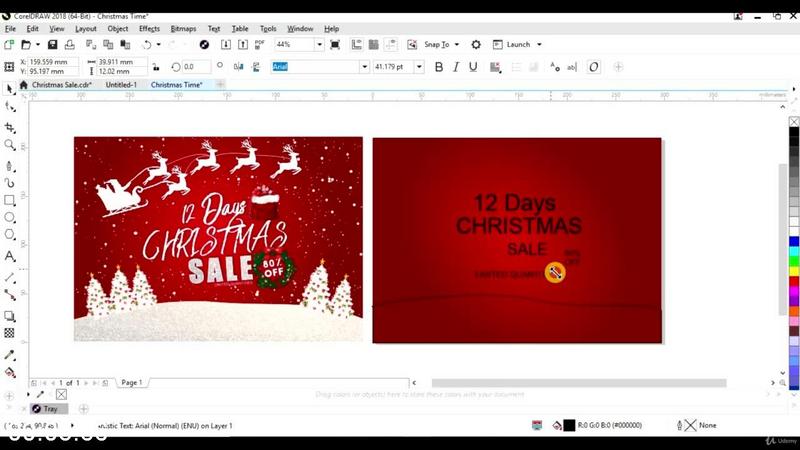Open the Layout menu
This screenshot has height=450, width=800.
(x=86, y=29)
